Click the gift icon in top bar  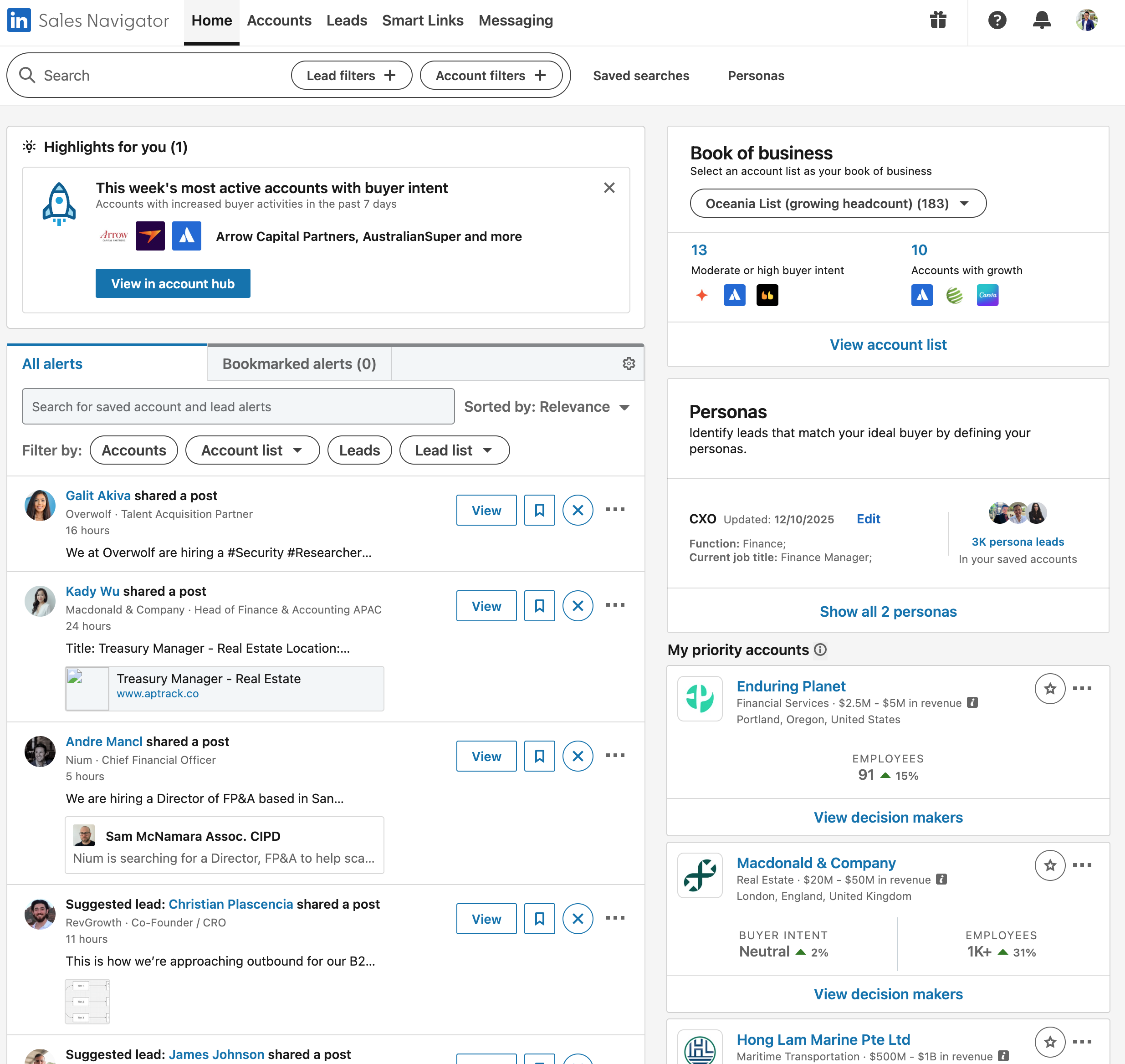tap(938, 20)
